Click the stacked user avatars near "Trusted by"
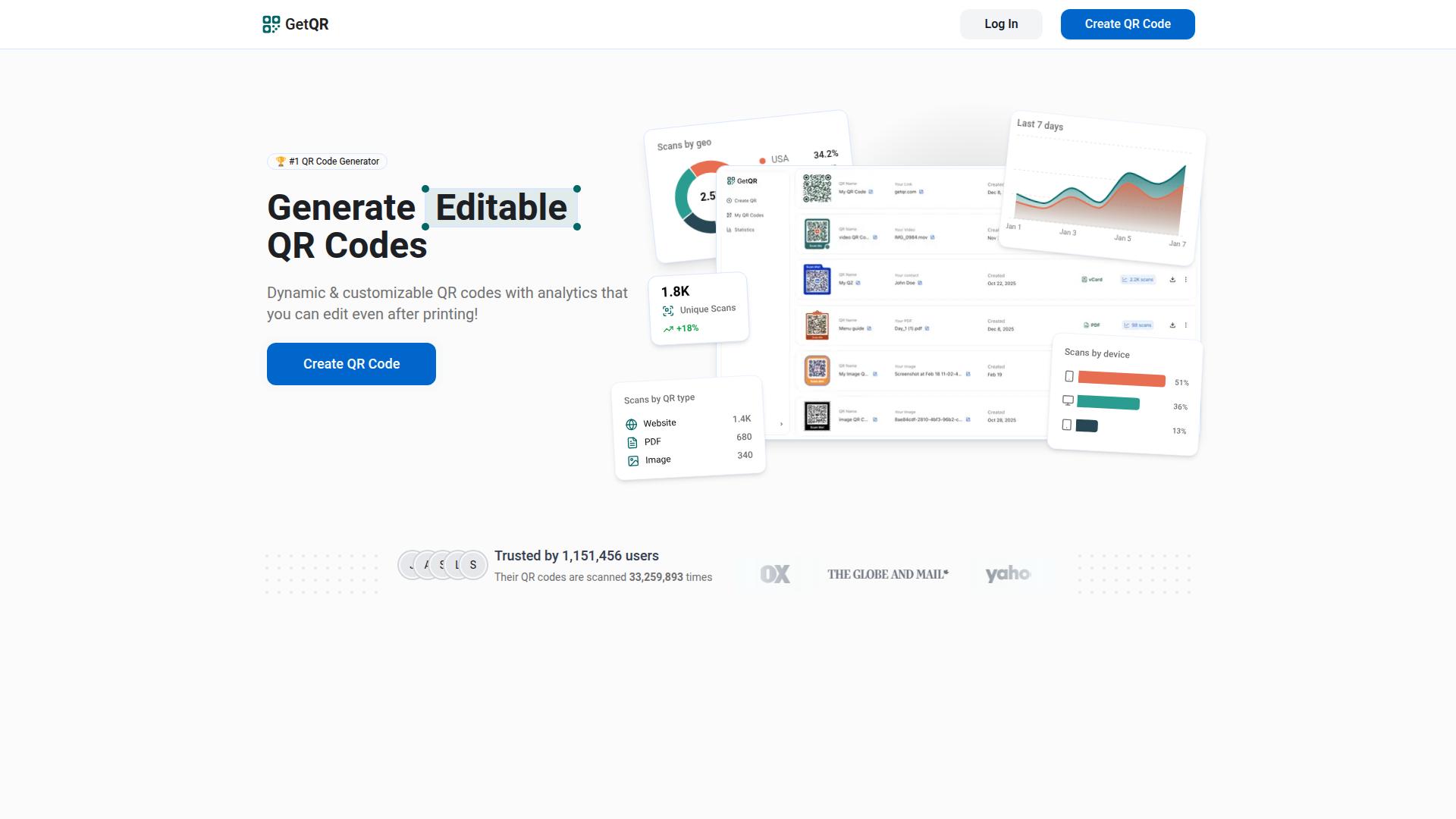 pos(442,564)
